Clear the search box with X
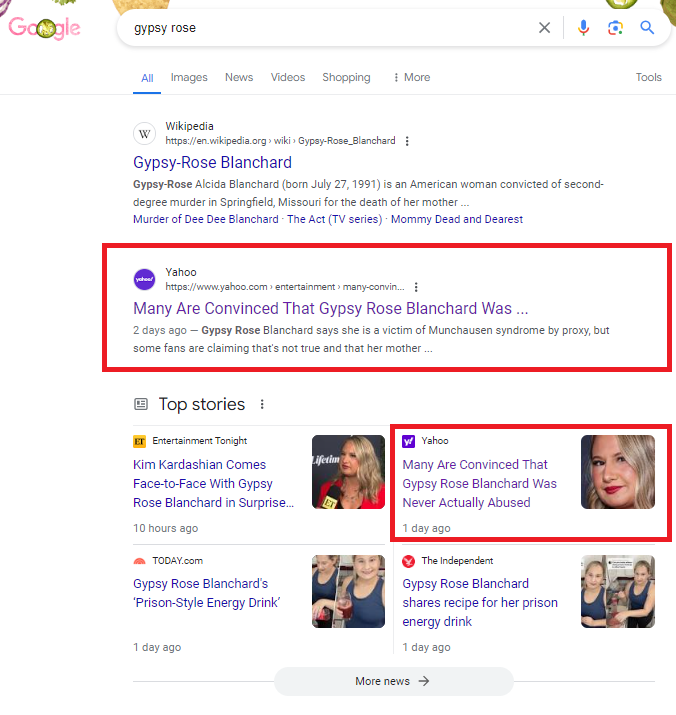676x715 pixels. [544, 28]
